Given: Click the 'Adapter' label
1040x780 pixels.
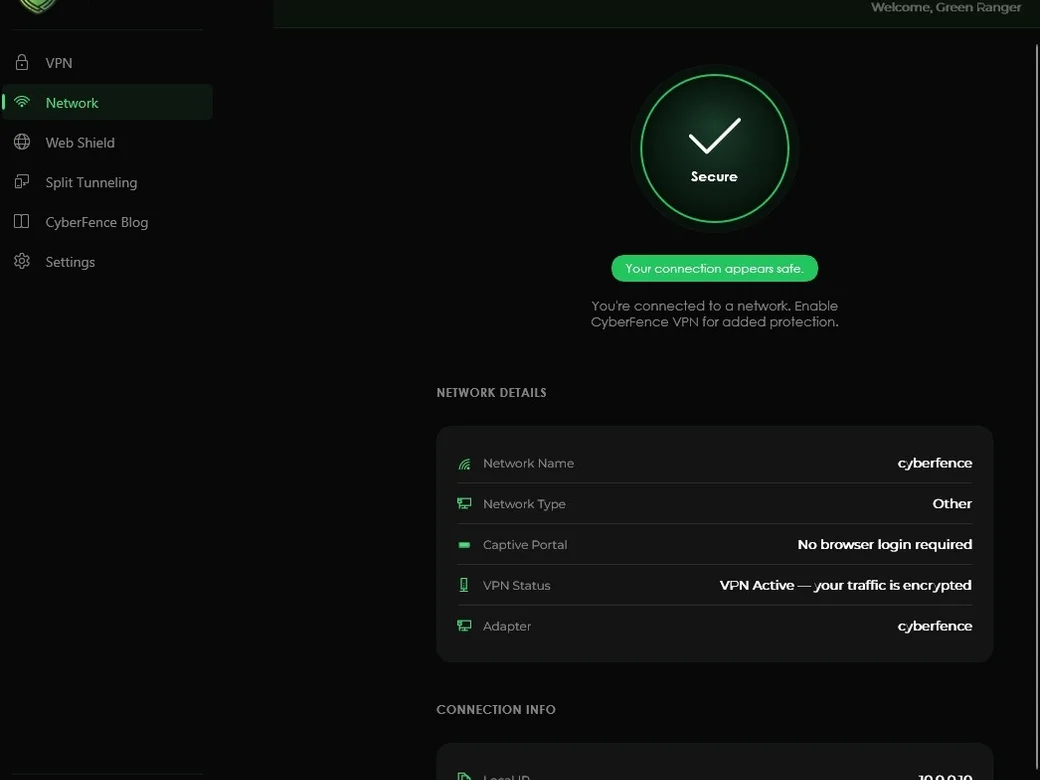Looking at the screenshot, I should pos(507,626).
